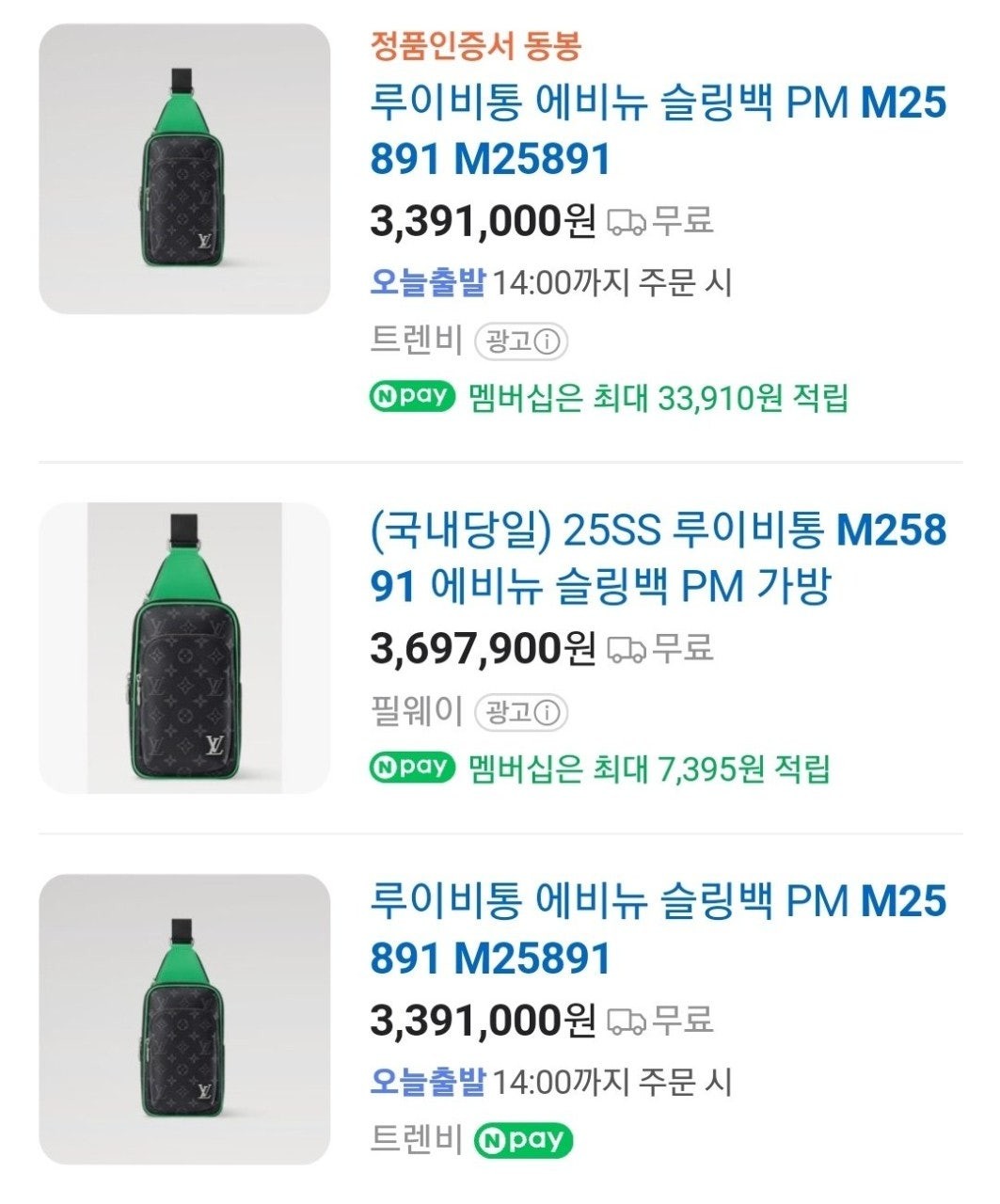Select the 필웨이 seller name
This screenshot has height=1204, width=1000.
[x=417, y=712]
